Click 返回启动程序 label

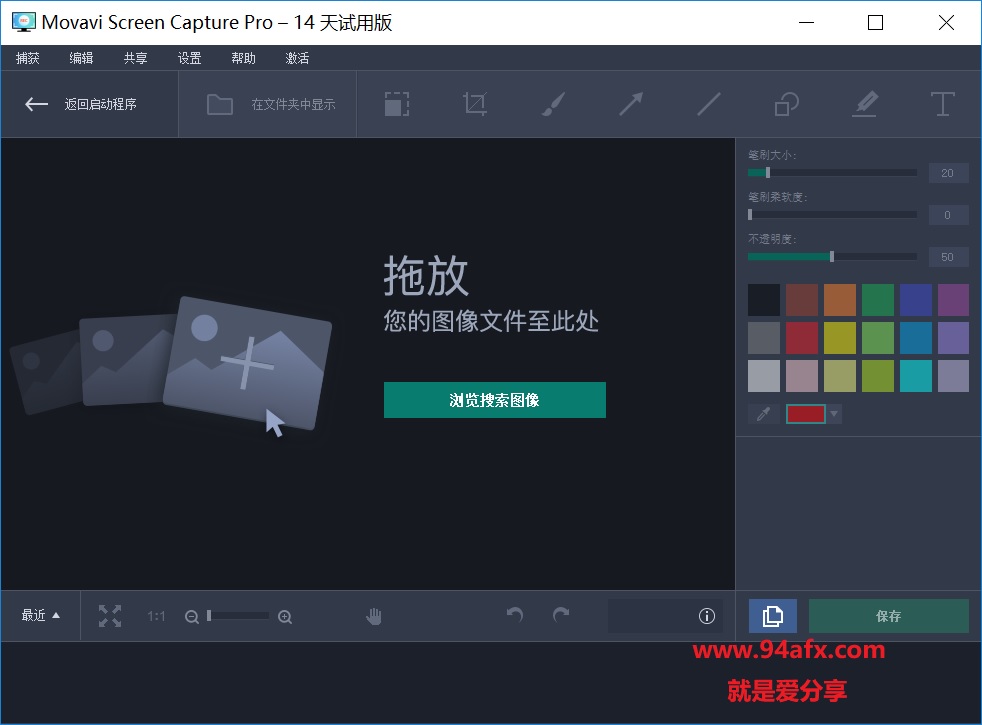pos(100,104)
